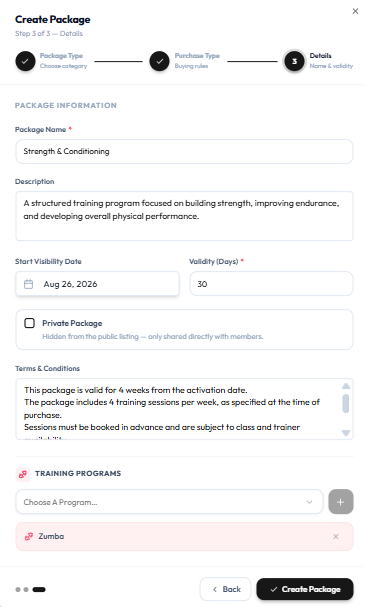
Task: Click the Back button
Action: click(226, 589)
